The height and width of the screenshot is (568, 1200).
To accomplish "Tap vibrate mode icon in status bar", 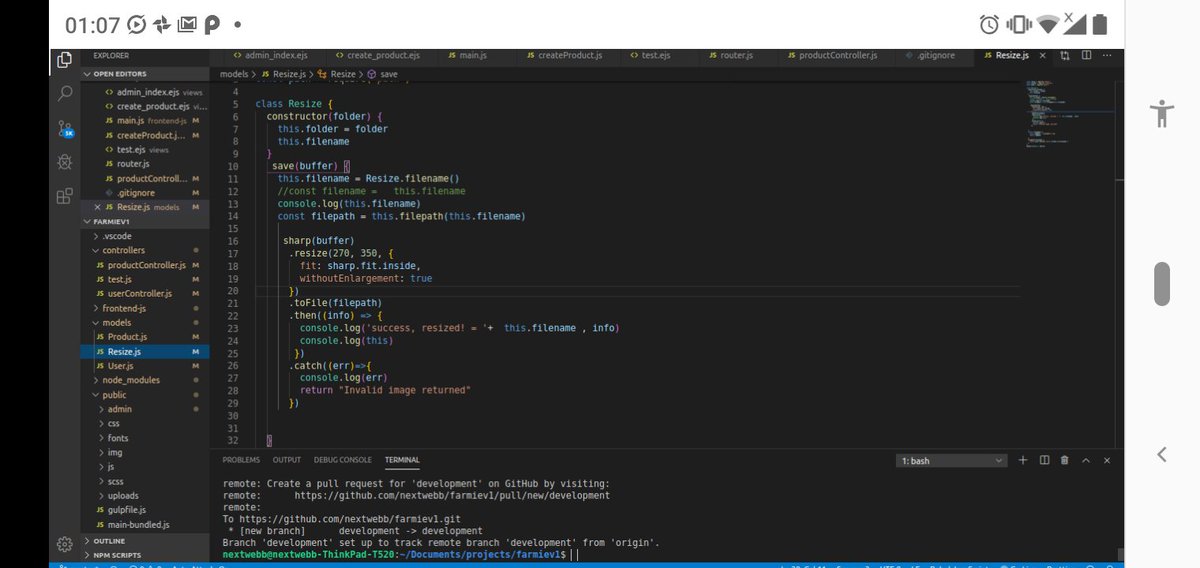I will 1019,24.
